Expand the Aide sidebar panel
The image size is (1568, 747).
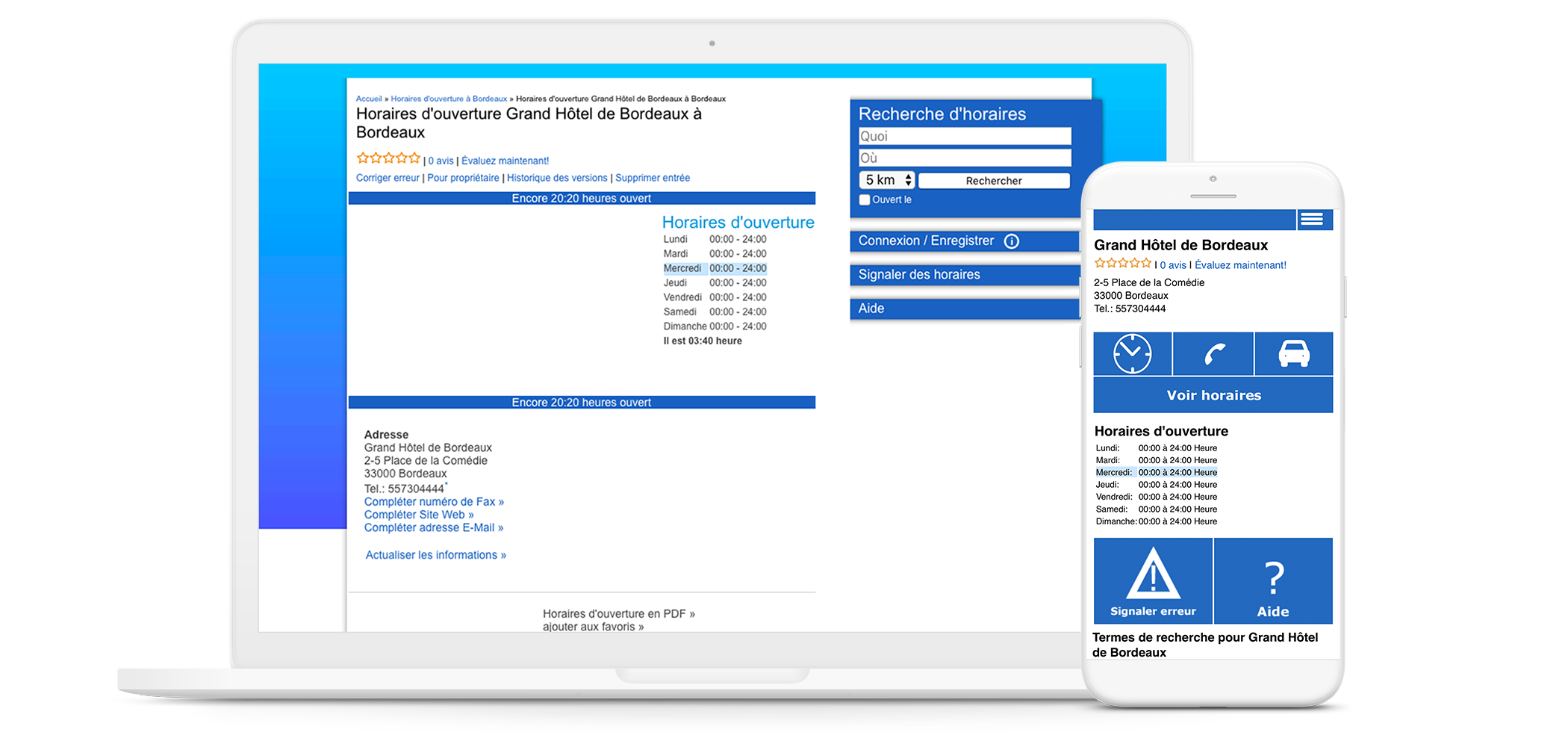871,309
